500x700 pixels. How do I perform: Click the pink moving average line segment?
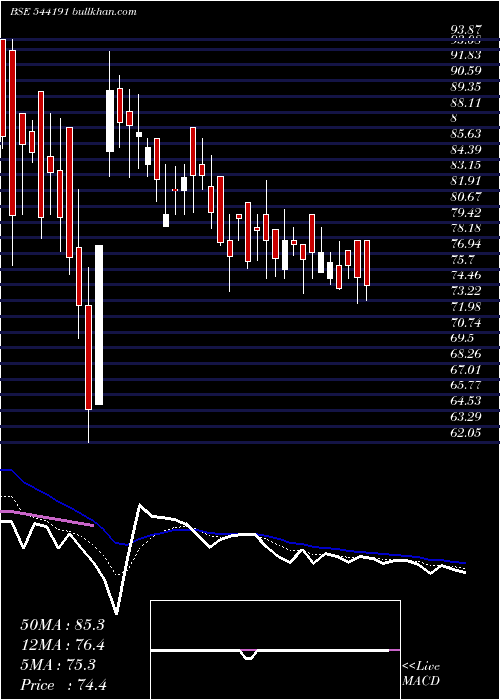(x=47, y=518)
